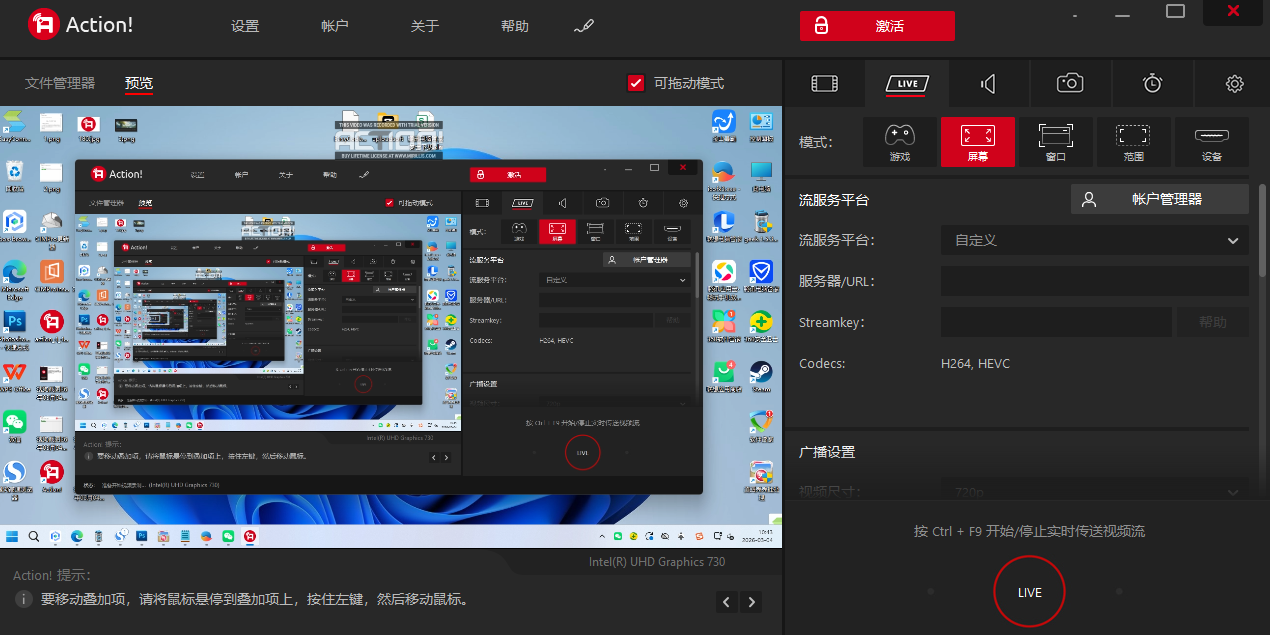Choose the 范围 region capture mode
The width and height of the screenshot is (1270, 635).
[x=1133, y=142]
